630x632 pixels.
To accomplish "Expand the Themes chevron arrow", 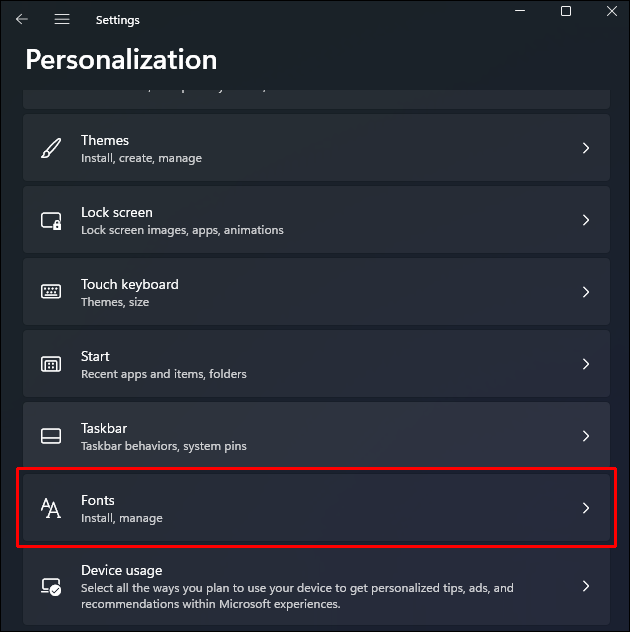I will 586,148.
